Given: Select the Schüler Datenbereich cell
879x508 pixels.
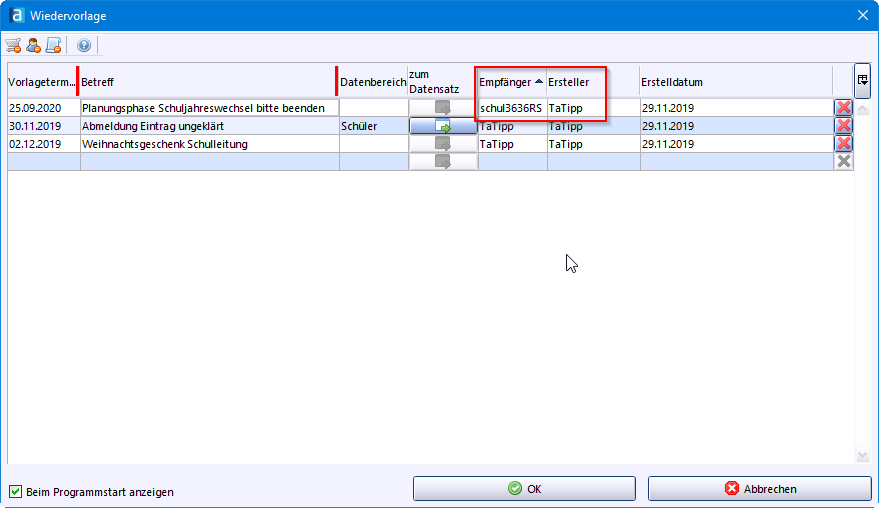Looking at the screenshot, I should point(373,126).
